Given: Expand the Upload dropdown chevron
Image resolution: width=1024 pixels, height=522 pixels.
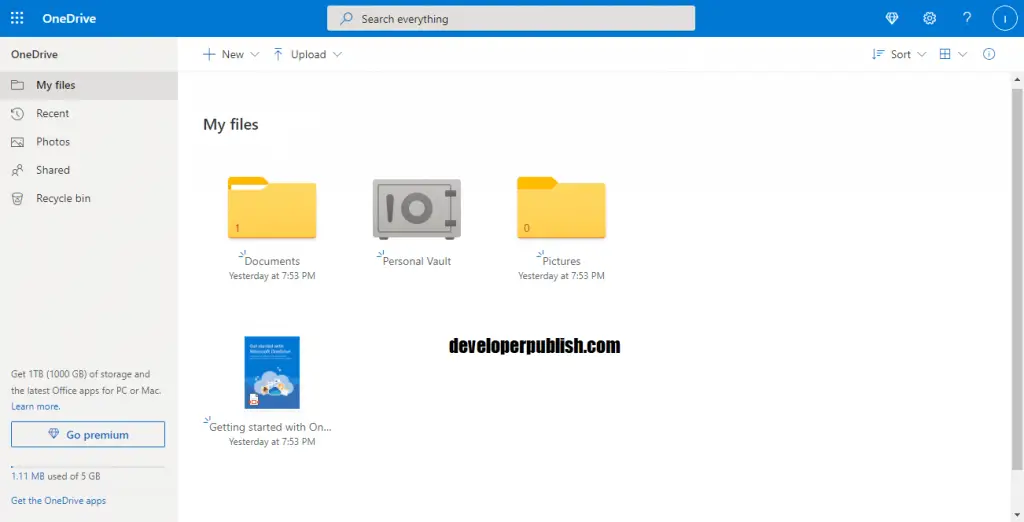Looking at the screenshot, I should tap(337, 54).
